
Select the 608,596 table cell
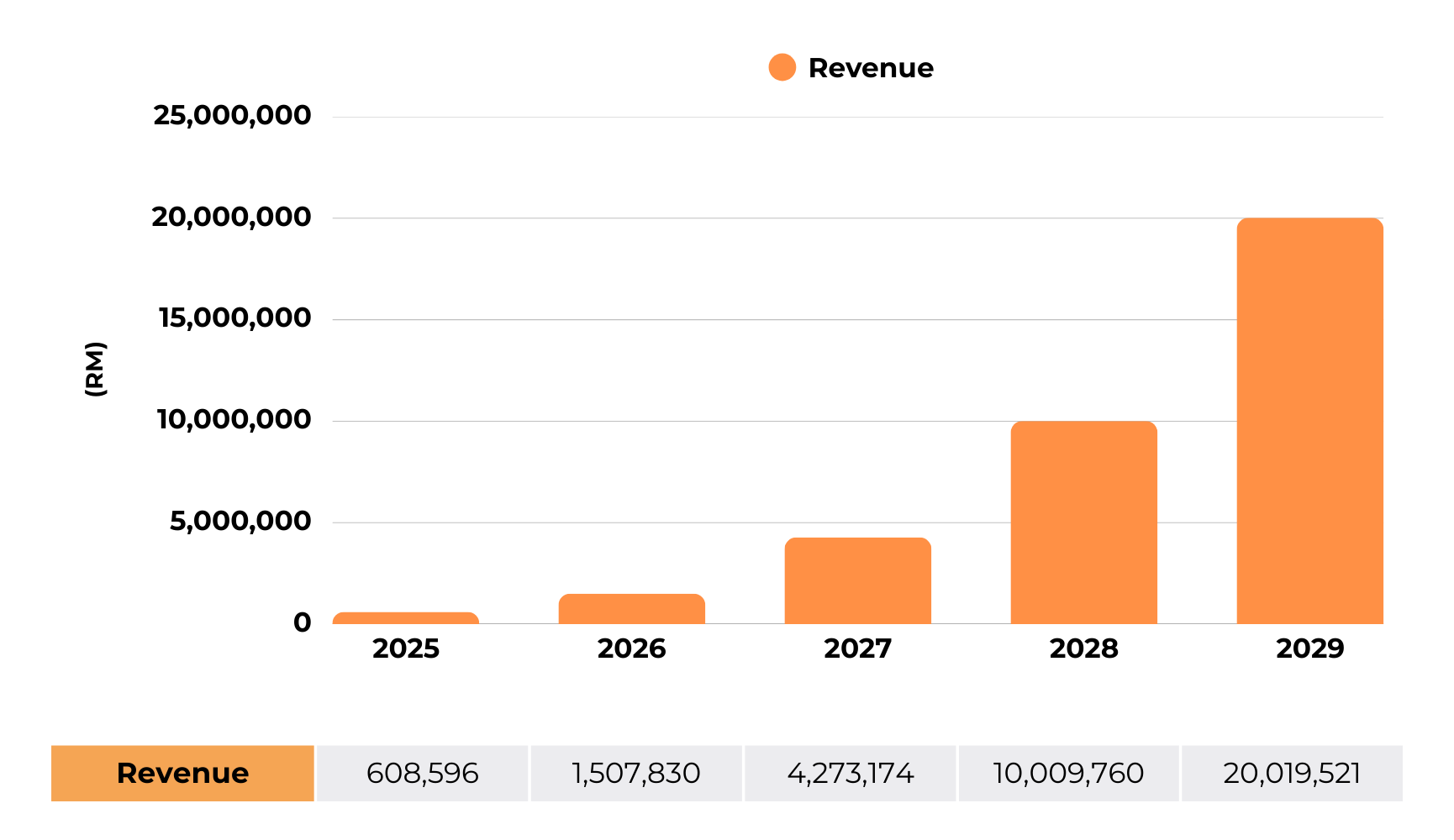coord(423,773)
